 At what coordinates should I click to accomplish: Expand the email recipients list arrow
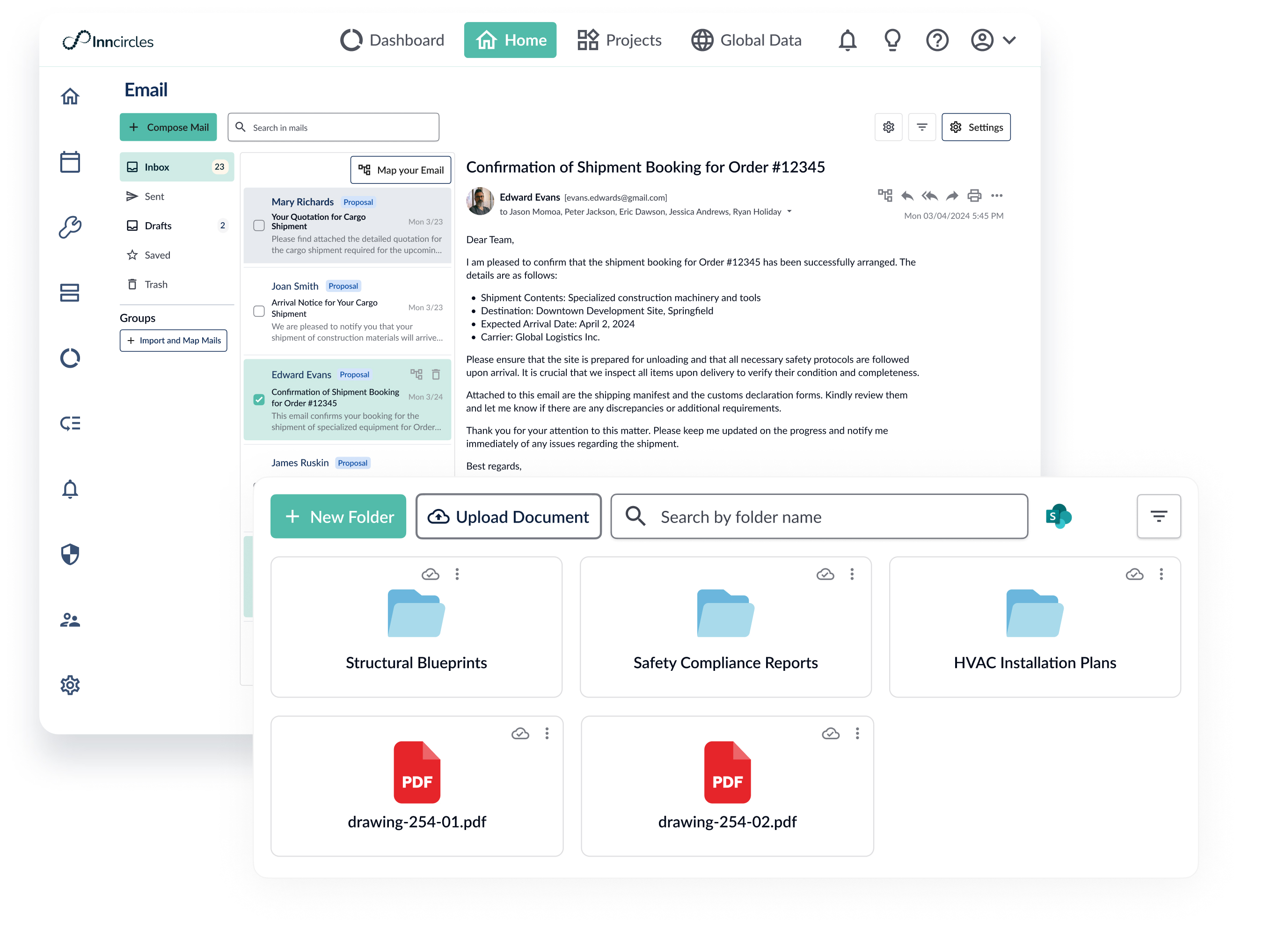click(790, 211)
